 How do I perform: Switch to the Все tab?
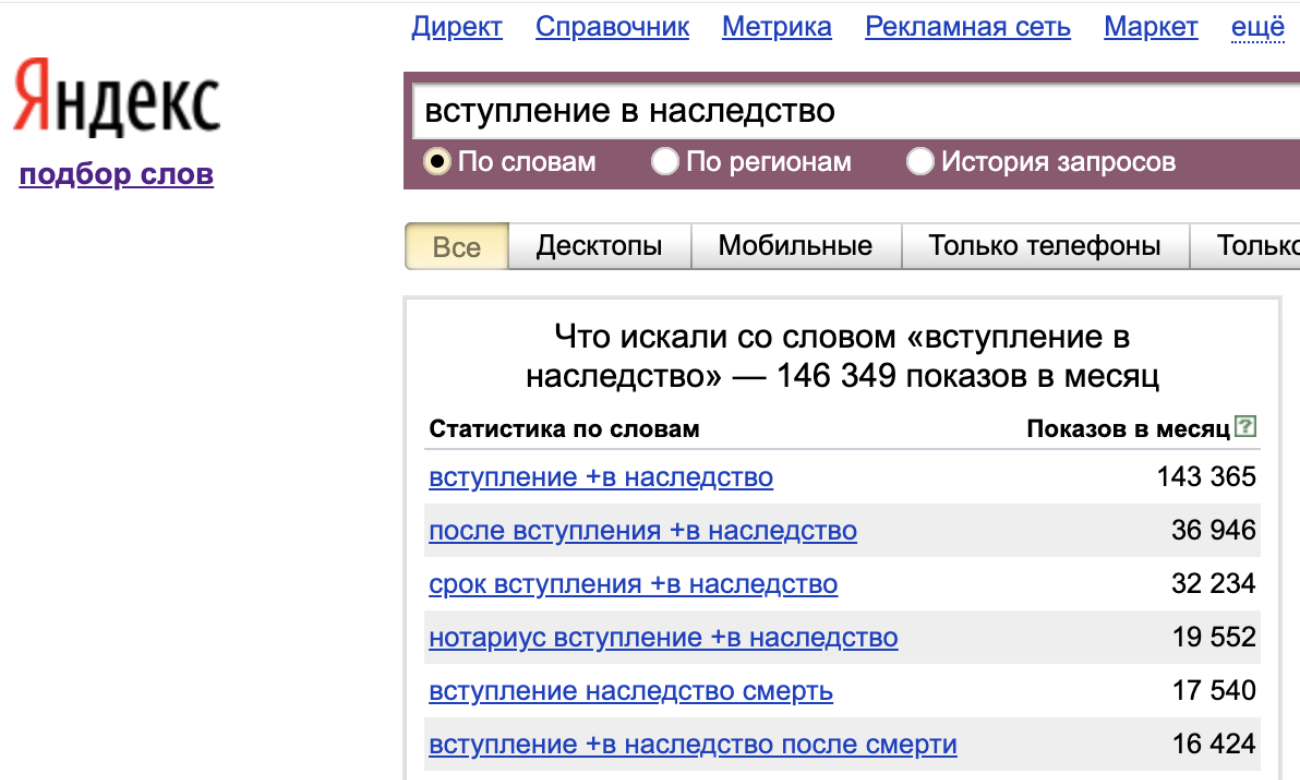[x=457, y=246]
